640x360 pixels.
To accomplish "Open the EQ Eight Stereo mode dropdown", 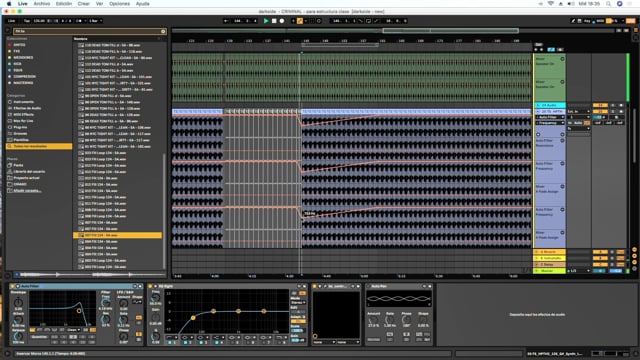I will [298, 303].
